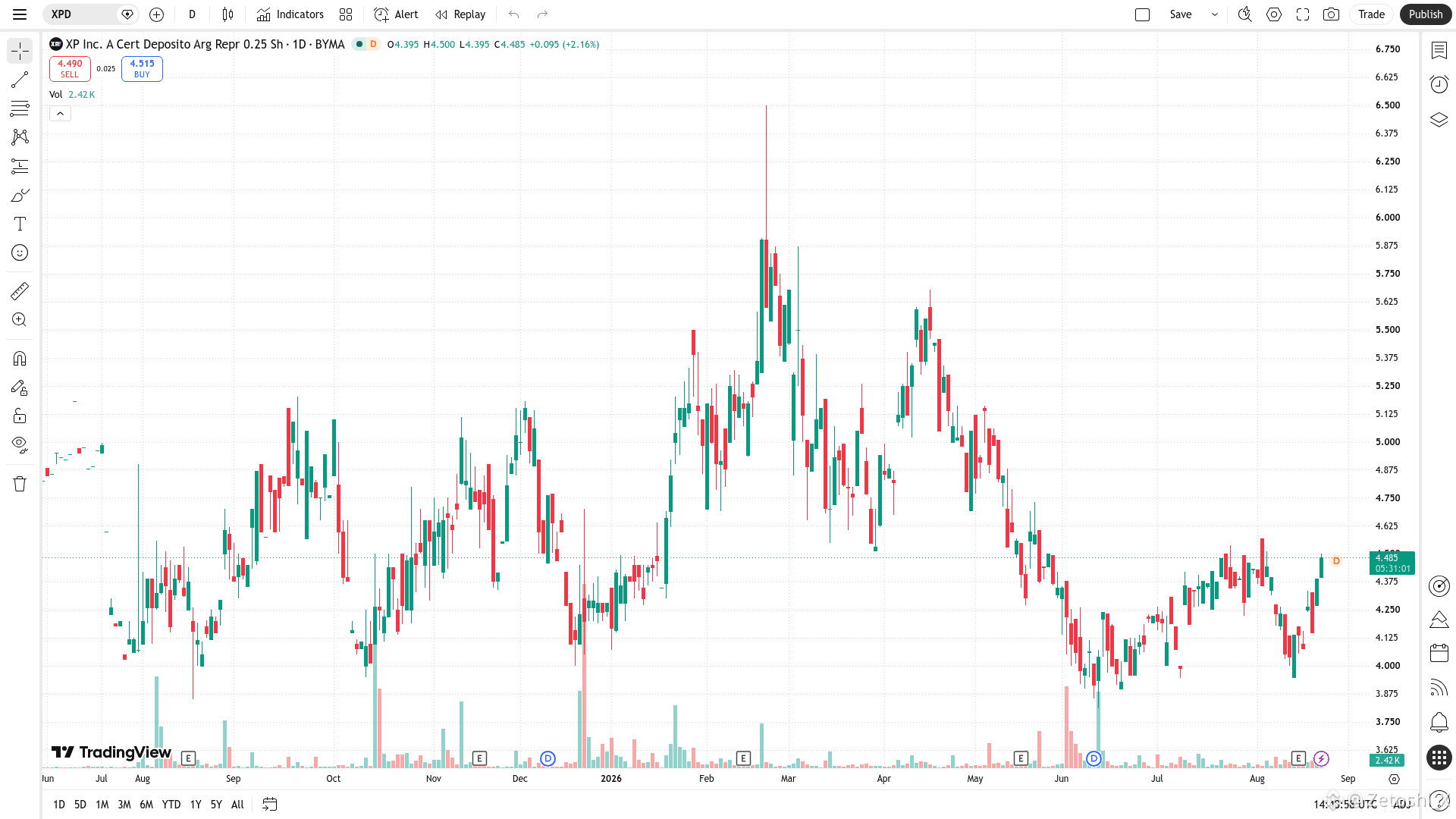This screenshot has height=819, width=1456.
Task: Toggle the ADJ adjustment setting
Action: click(x=1401, y=805)
